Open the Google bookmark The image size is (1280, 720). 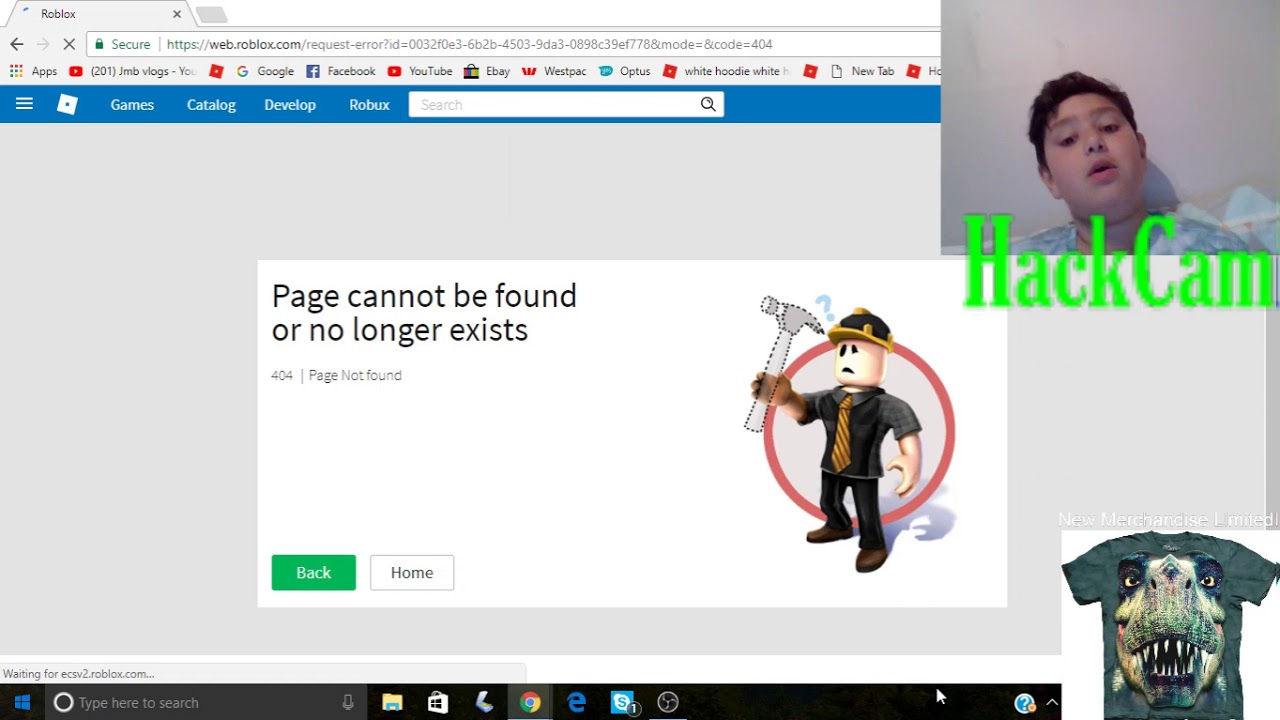coord(265,71)
